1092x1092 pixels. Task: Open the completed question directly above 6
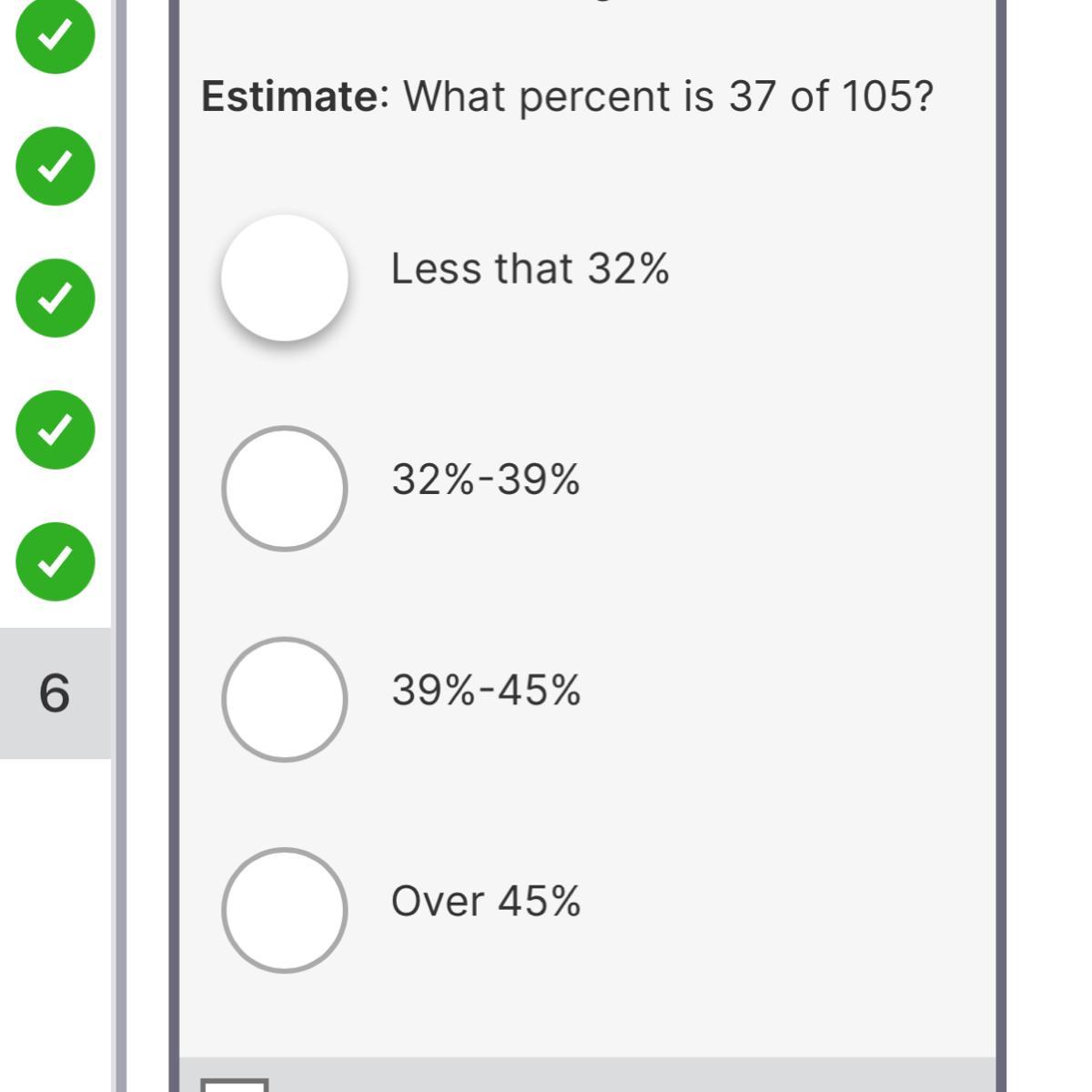point(55,561)
